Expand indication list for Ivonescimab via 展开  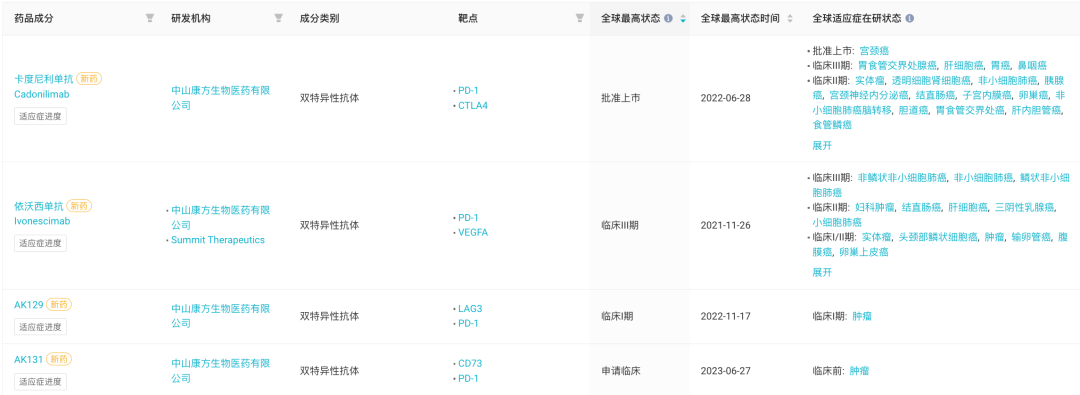click(822, 272)
